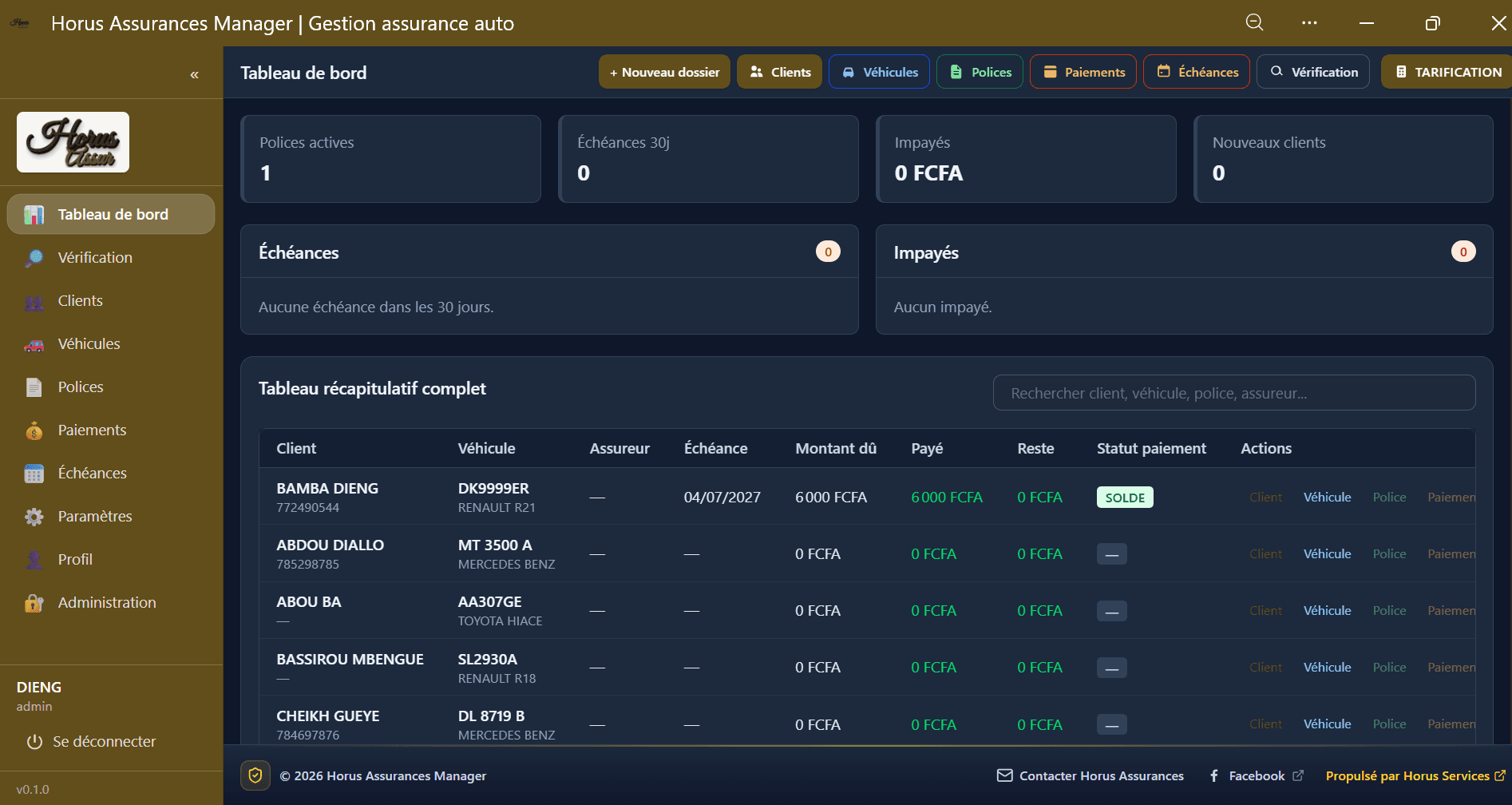Click the Échéances calendar icon in sidebar

coord(34,474)
